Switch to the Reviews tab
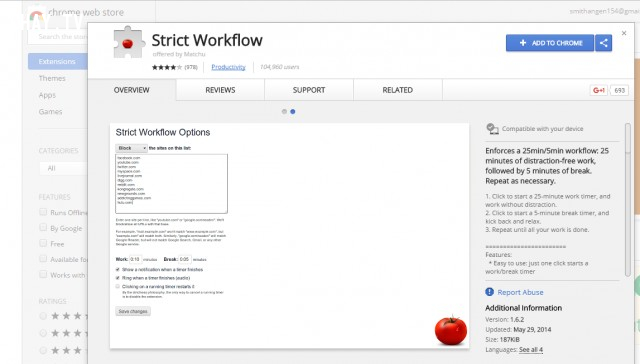Image resolution: width=640 pixels, height=364 pixels. 220,90
